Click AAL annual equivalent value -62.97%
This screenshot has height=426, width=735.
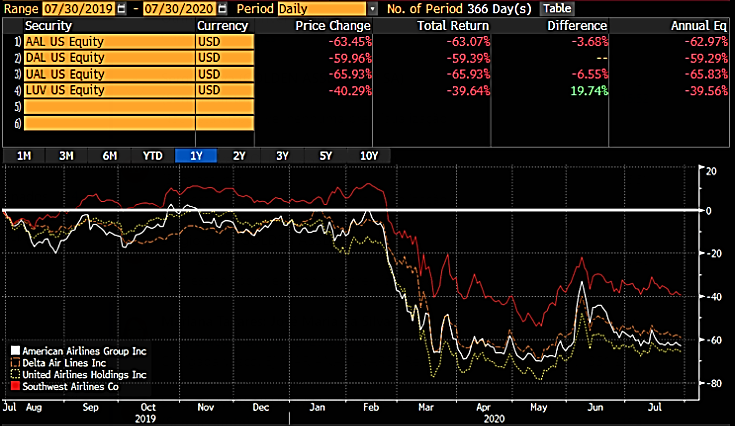click(x=706, y=42)
